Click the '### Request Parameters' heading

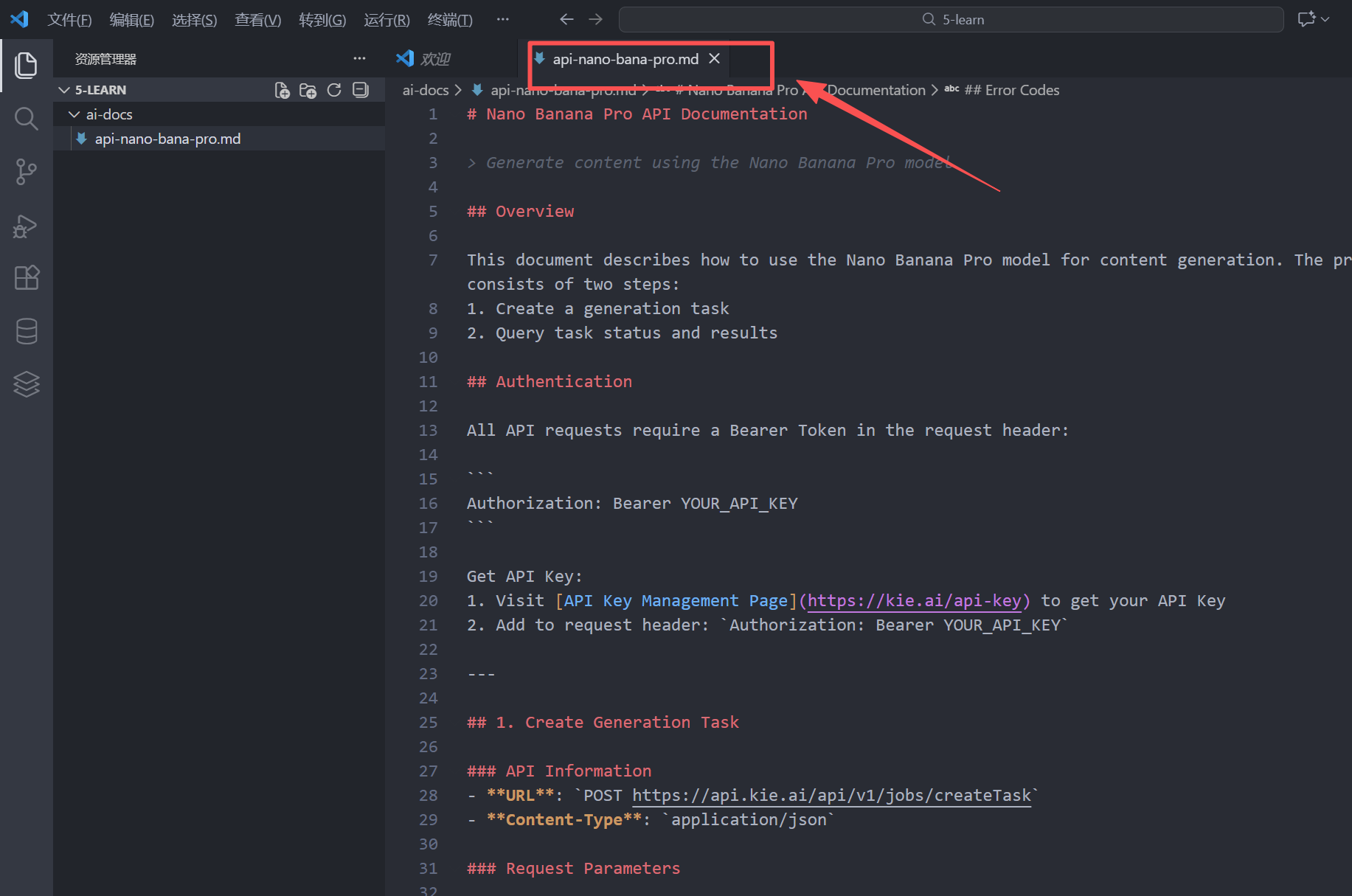pyautogui.click(x=574, y=869)
